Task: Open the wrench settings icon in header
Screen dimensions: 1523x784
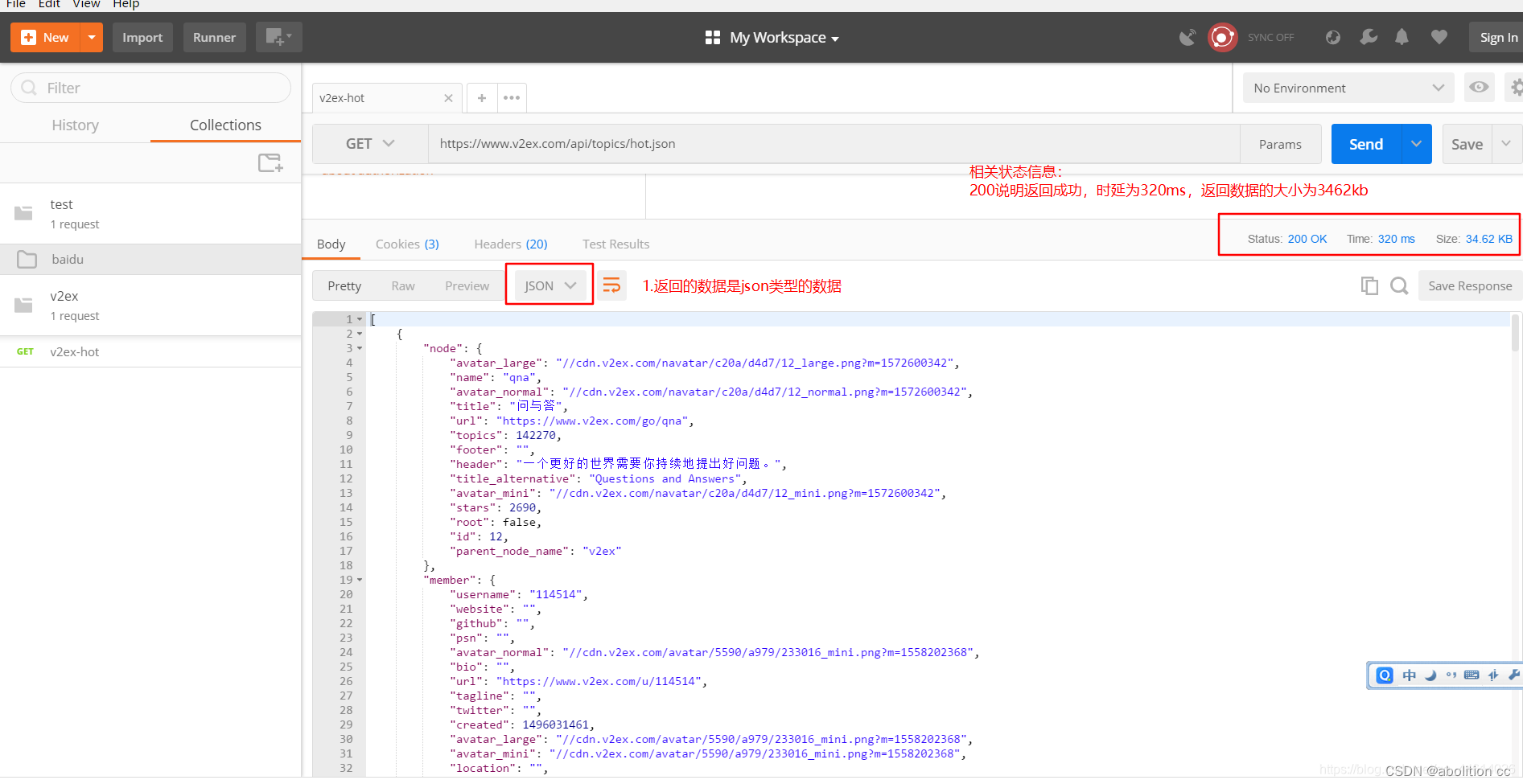Action: click(1368, 37)
